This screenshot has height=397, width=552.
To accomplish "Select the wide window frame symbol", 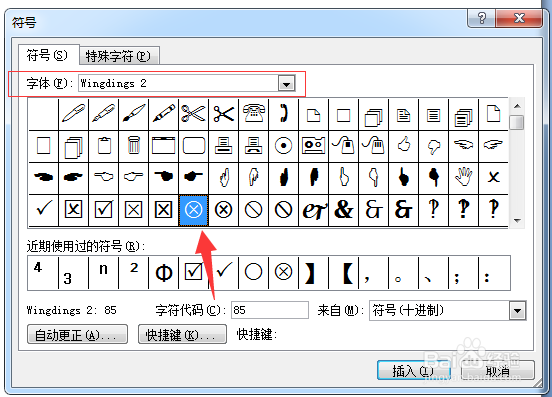I will [x=163, y=146].
